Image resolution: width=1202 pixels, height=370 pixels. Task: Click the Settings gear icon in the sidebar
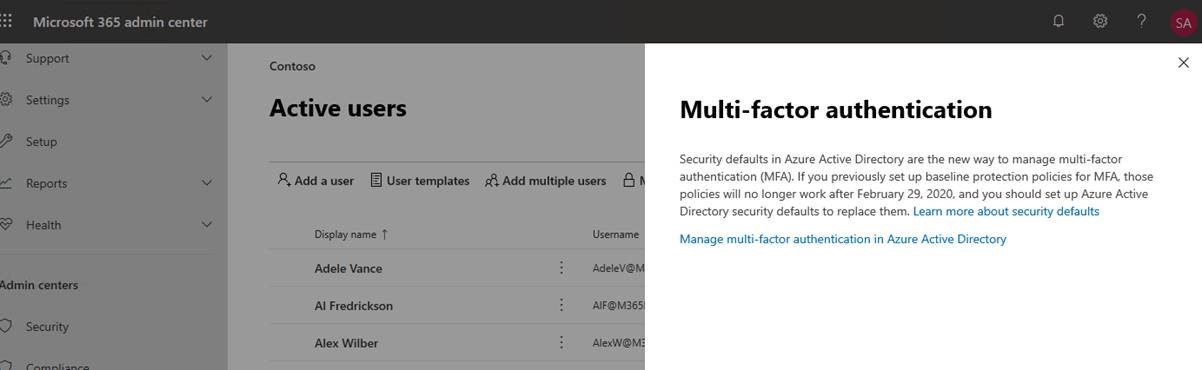point(5,99)
